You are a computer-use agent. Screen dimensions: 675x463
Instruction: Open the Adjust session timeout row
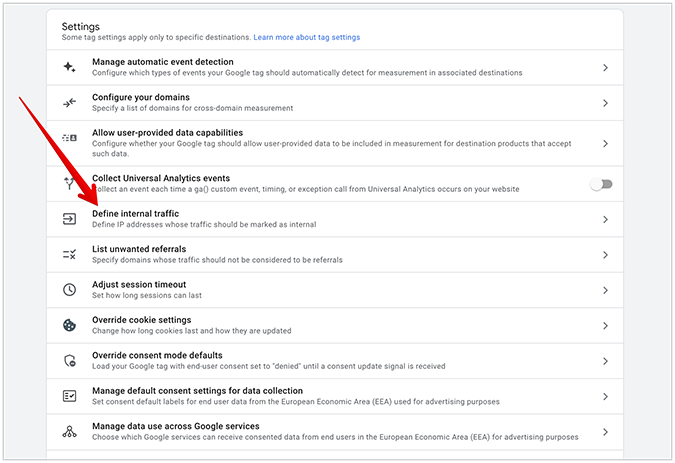335,290
